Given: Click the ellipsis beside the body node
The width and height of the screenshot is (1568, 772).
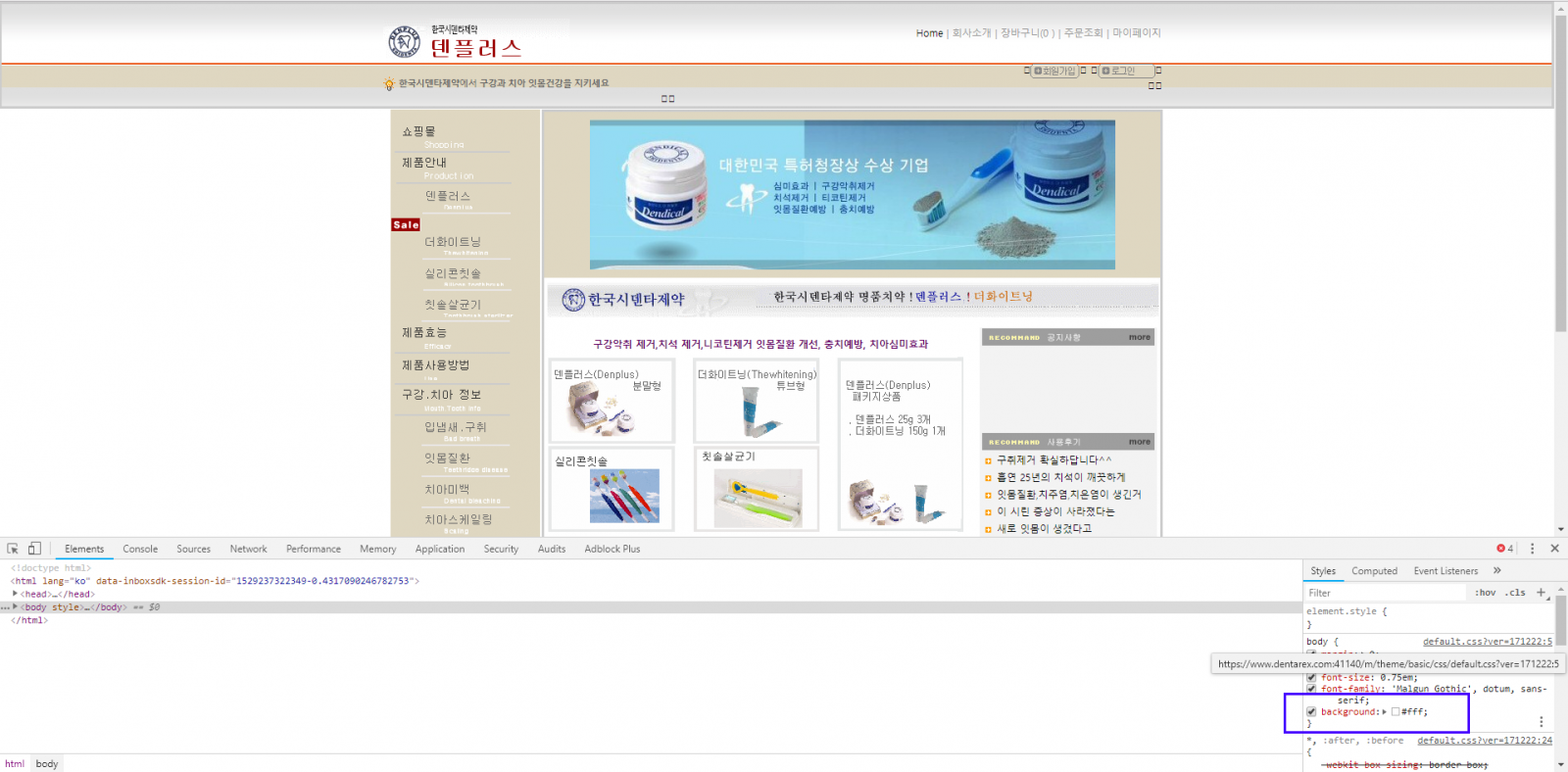Looking at the screenshot, I should point(5,607).
